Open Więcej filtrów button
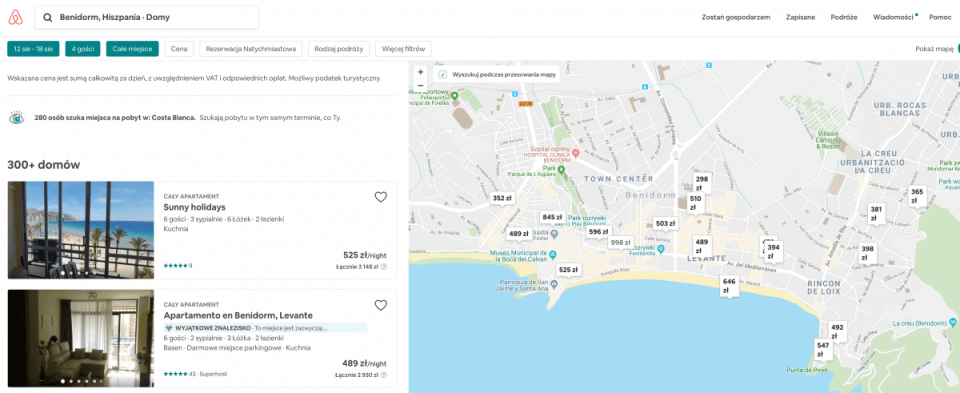 coord(404,49)
